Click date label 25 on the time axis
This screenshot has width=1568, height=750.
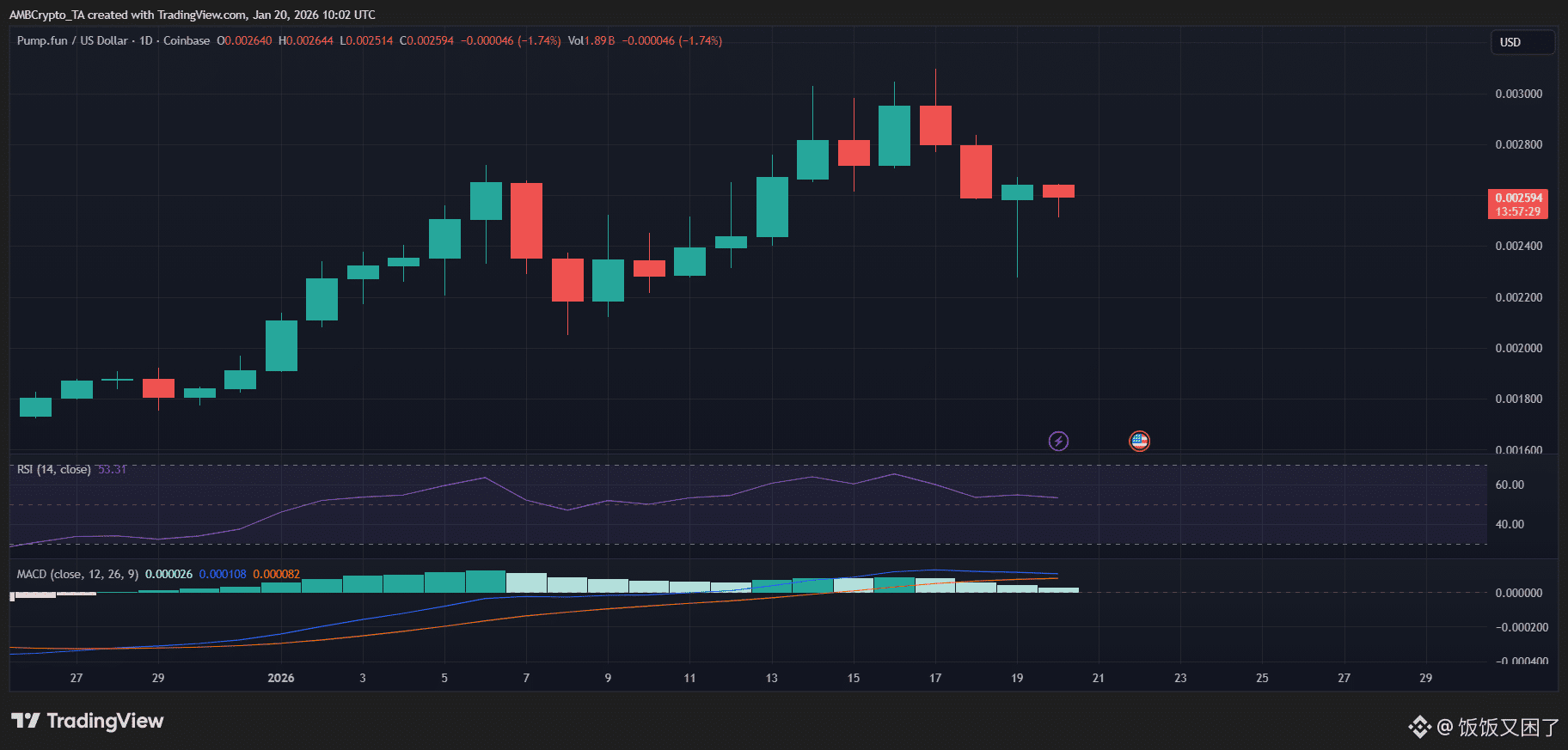click(x=1262, y=678)
